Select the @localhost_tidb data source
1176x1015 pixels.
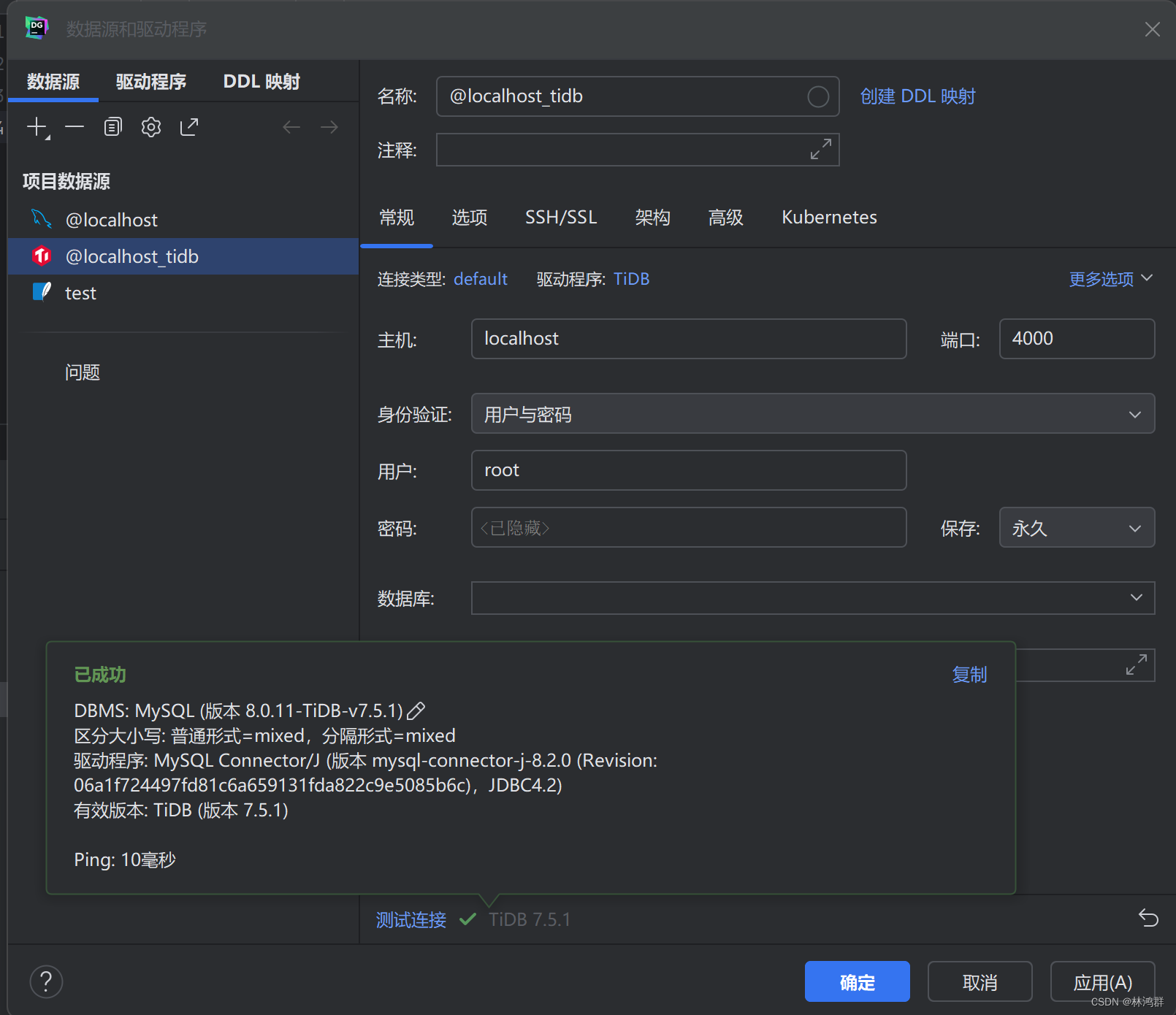(183, 256)
